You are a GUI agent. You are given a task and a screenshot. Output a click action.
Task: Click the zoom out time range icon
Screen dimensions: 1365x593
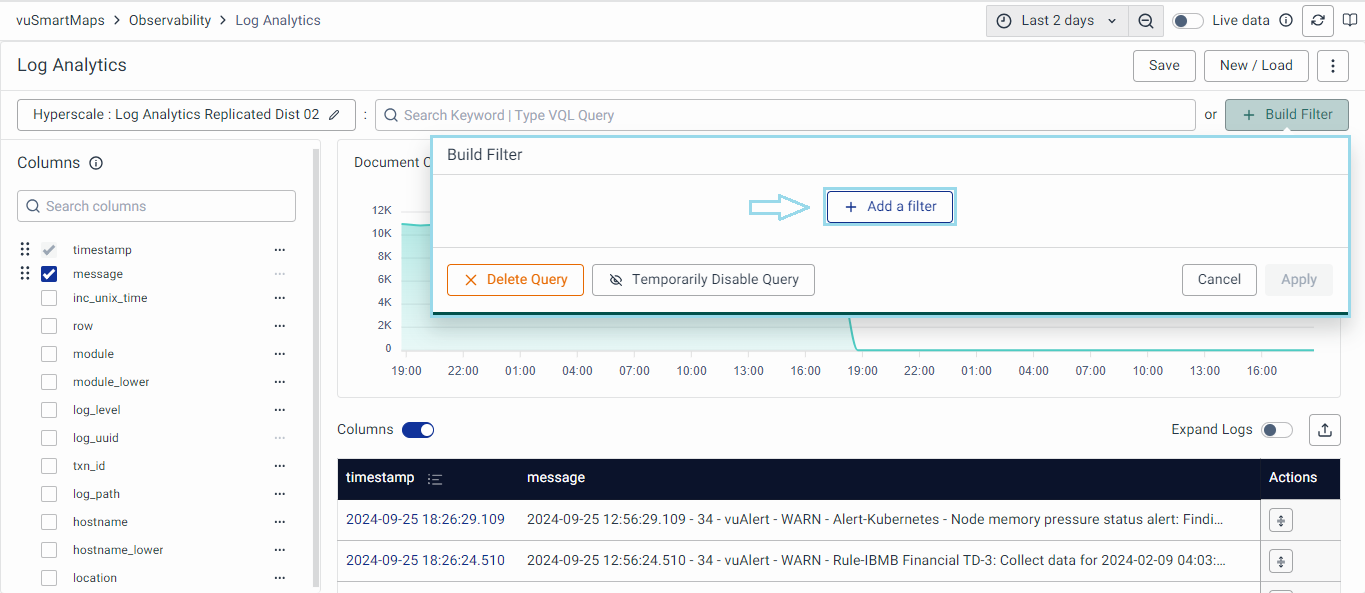click(x=1146, y=21)
